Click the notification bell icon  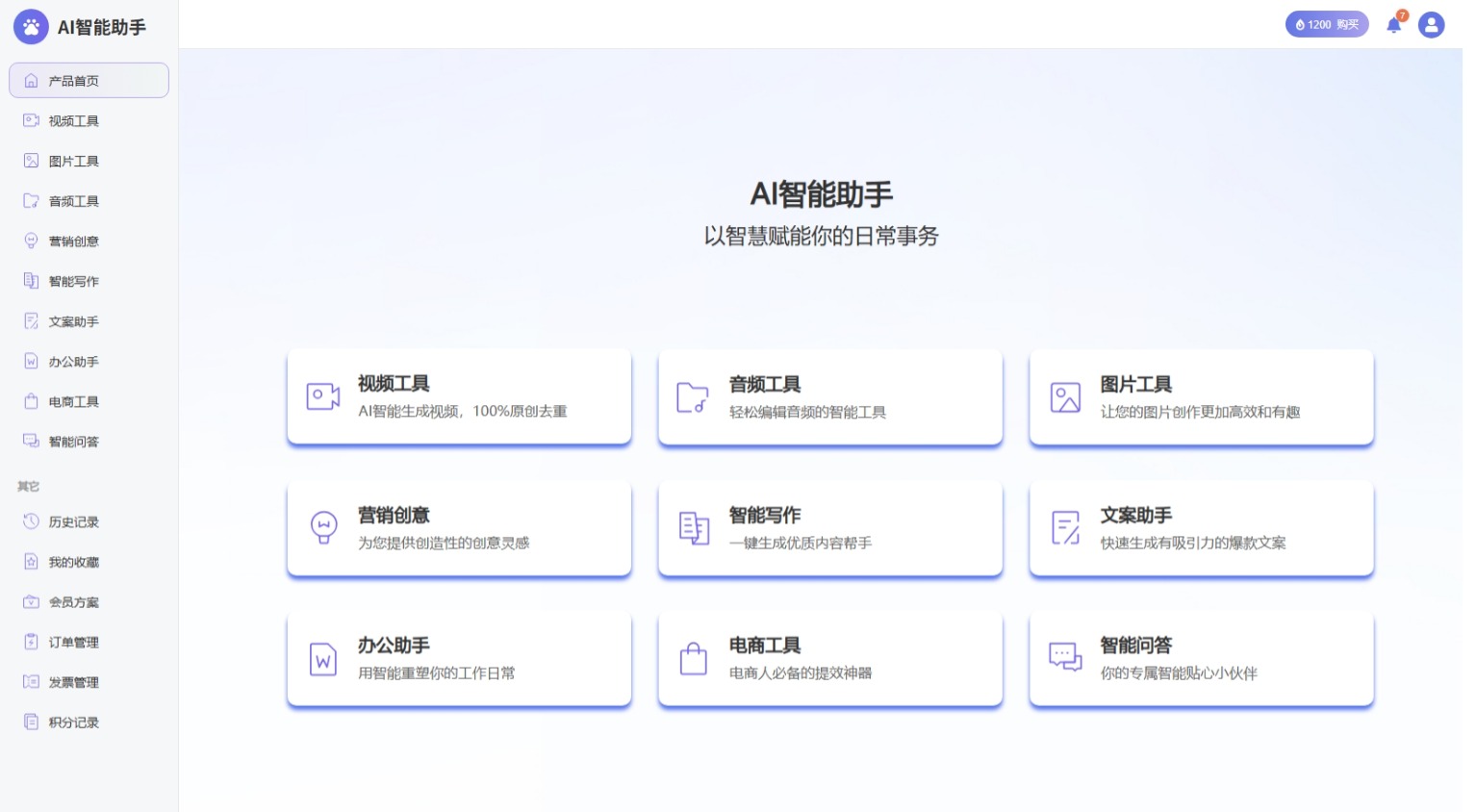tap(1393, 25)
